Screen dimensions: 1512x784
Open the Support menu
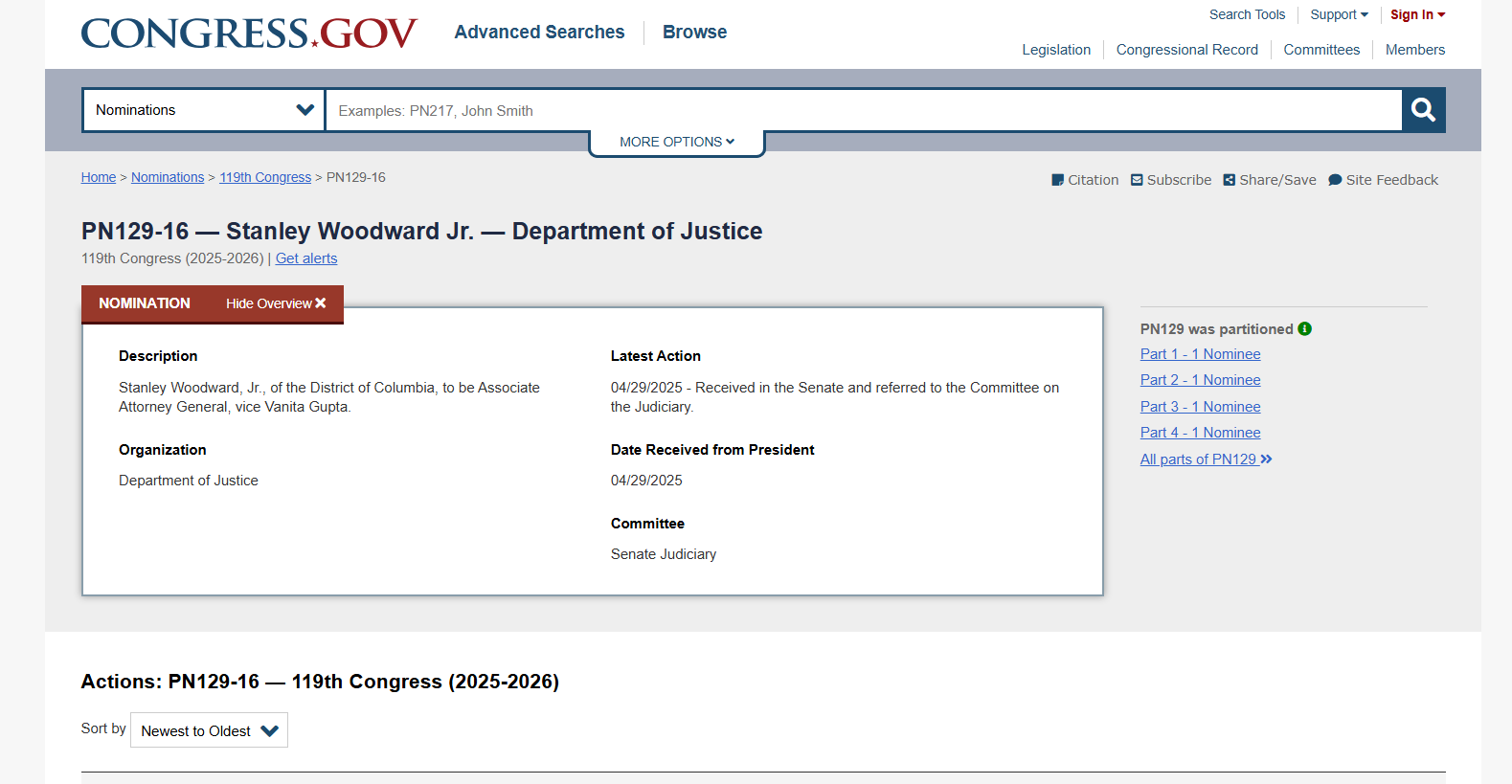click(1339, 14)
